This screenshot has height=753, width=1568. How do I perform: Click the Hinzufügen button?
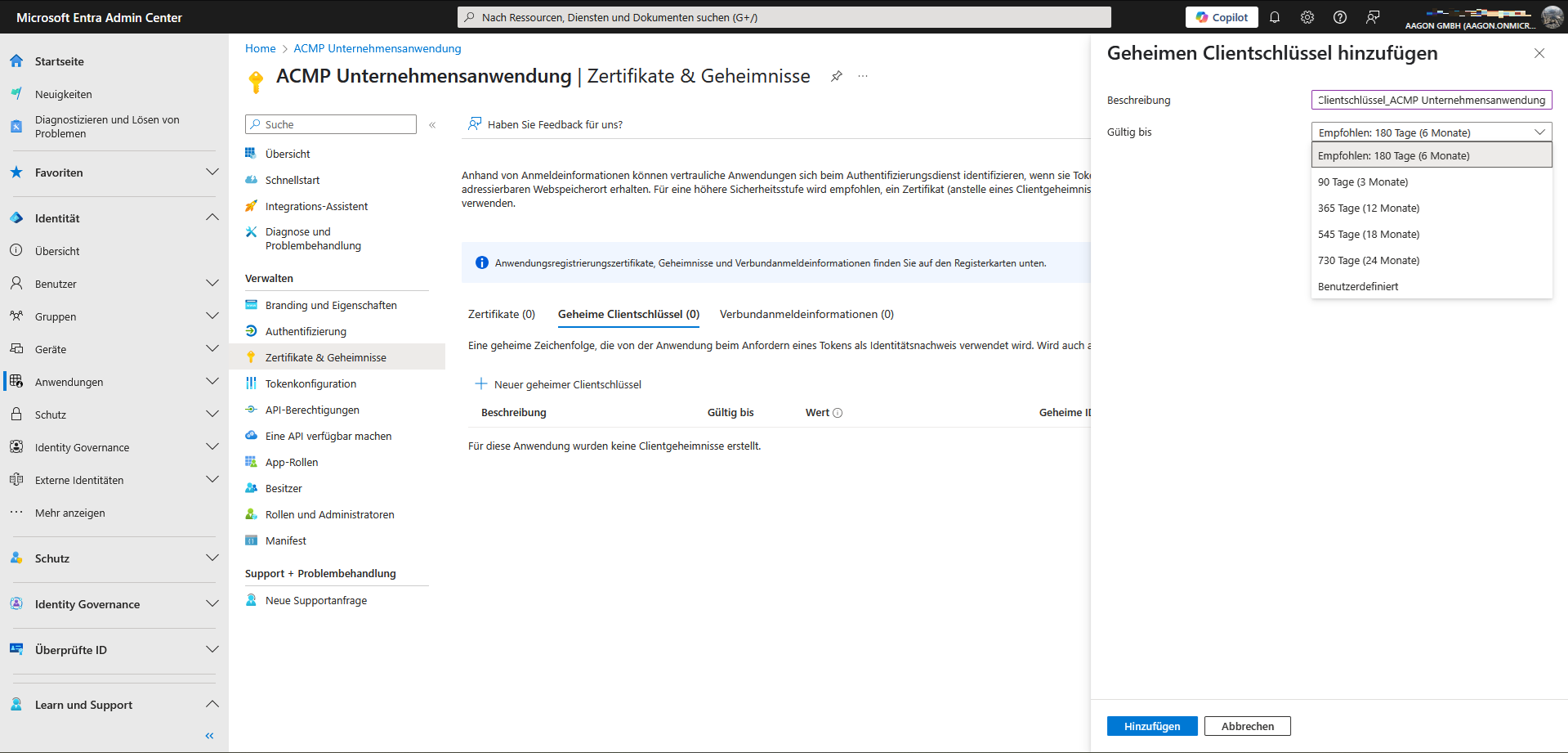(1151, 726)
